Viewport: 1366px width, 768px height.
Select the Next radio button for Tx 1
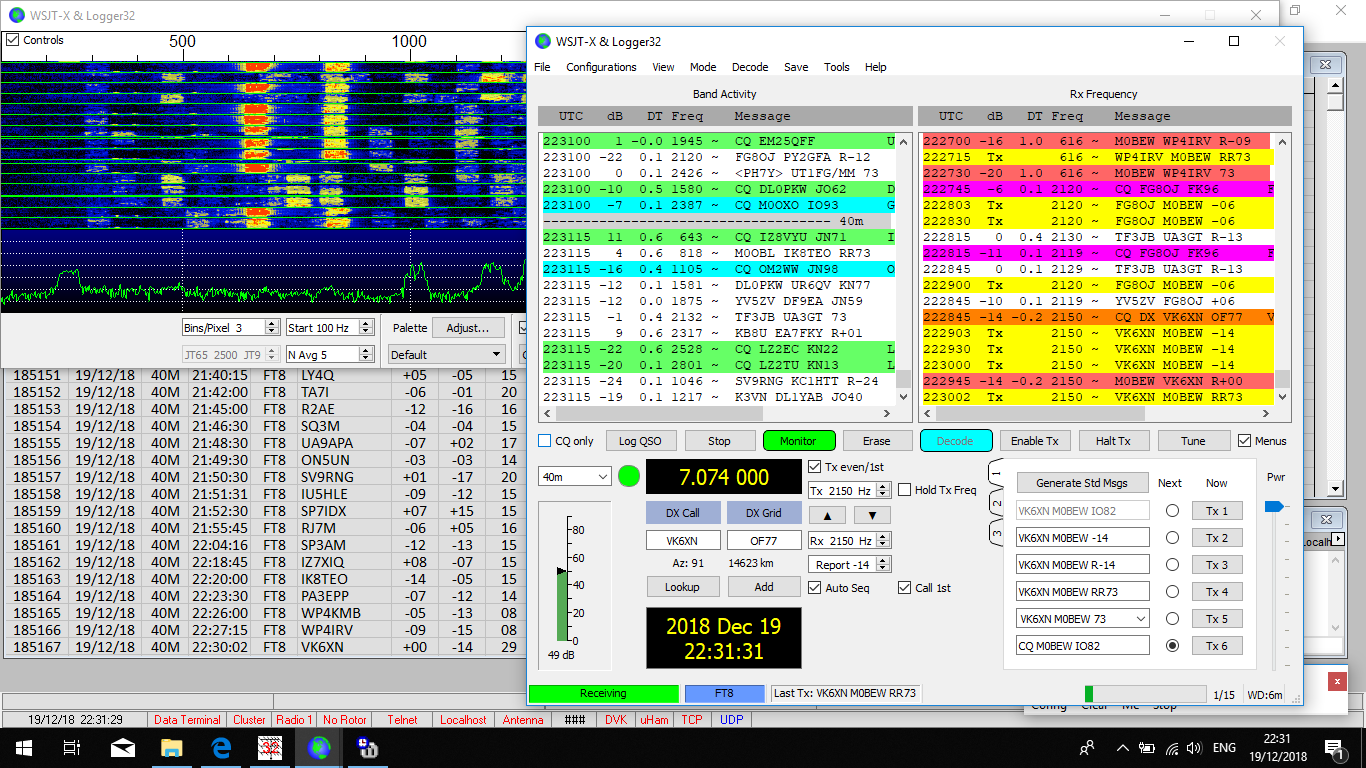point(1172,511)
